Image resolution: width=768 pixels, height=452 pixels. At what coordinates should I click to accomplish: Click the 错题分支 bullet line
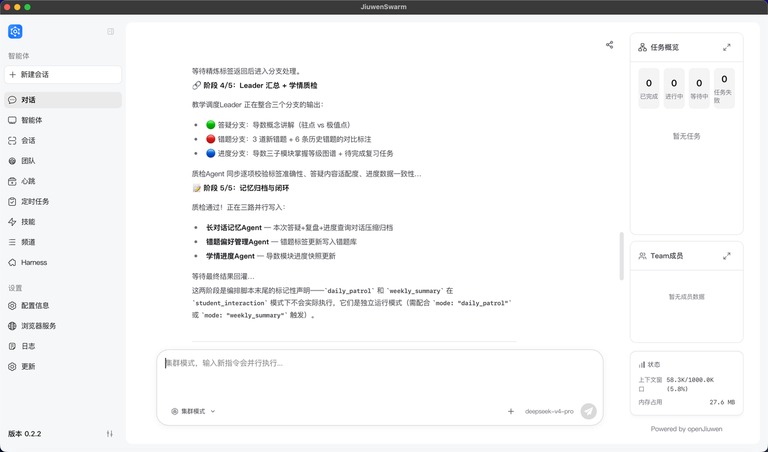tap(288, 139)
